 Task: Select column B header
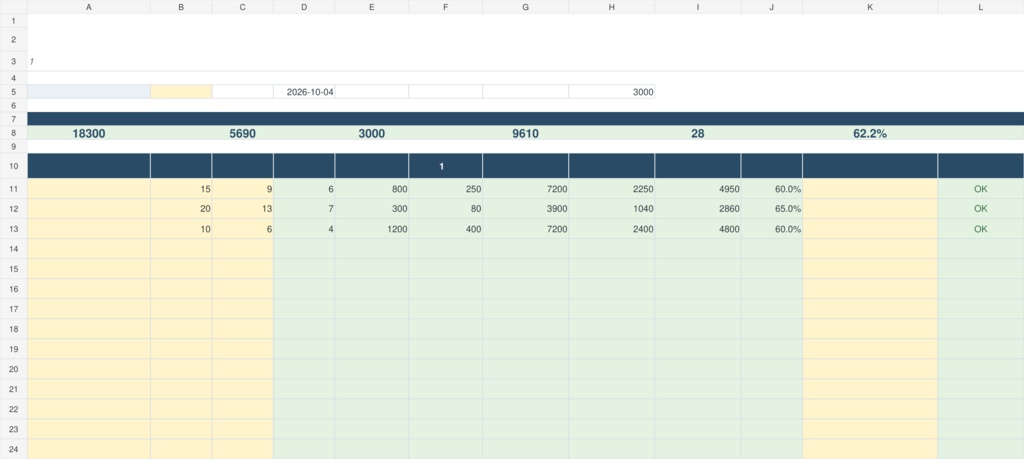(181, 7)
